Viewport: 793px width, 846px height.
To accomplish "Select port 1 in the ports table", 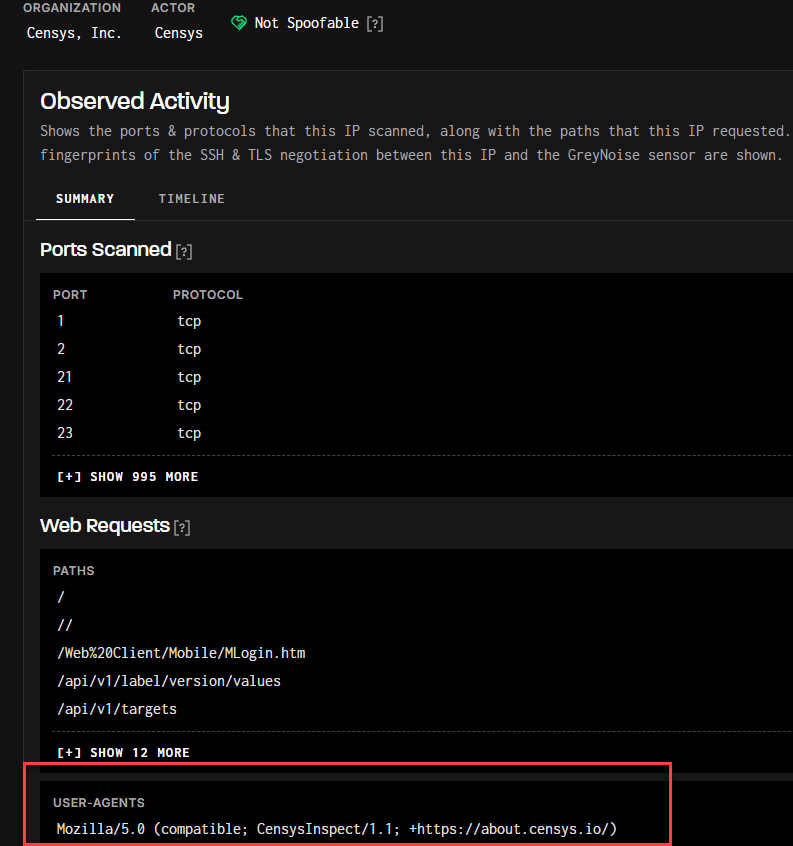I will pos(61,321).
